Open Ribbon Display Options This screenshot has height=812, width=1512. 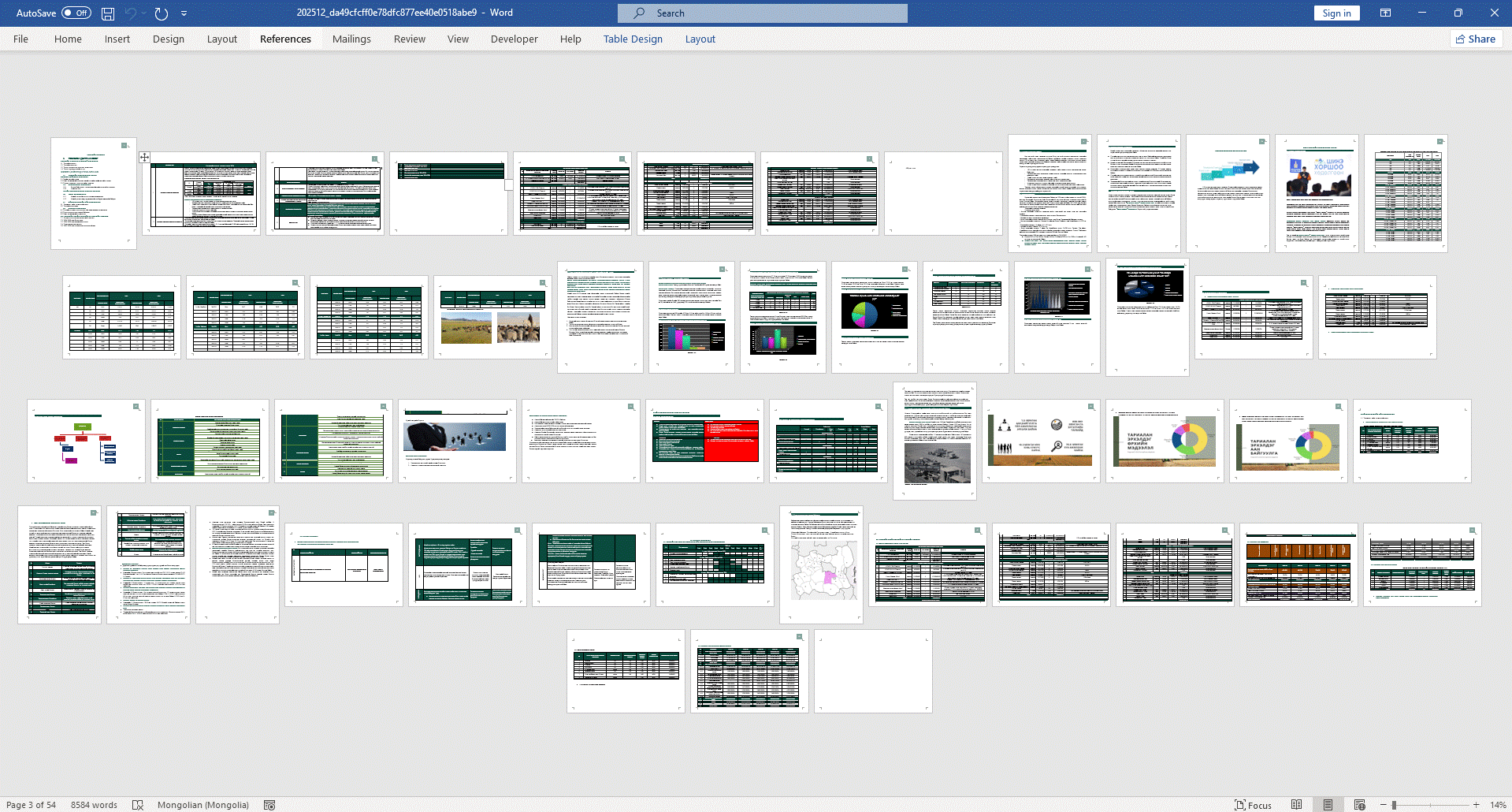click(1385, 13)
